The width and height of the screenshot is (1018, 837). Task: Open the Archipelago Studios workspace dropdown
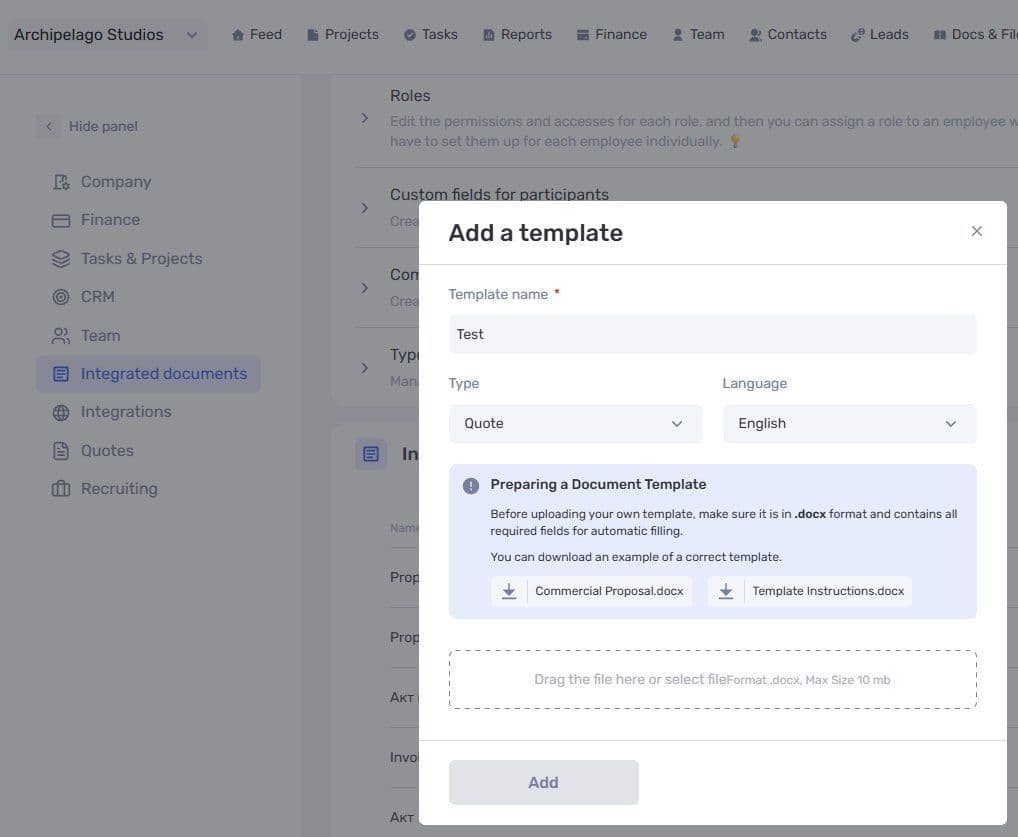pos(107,34)
